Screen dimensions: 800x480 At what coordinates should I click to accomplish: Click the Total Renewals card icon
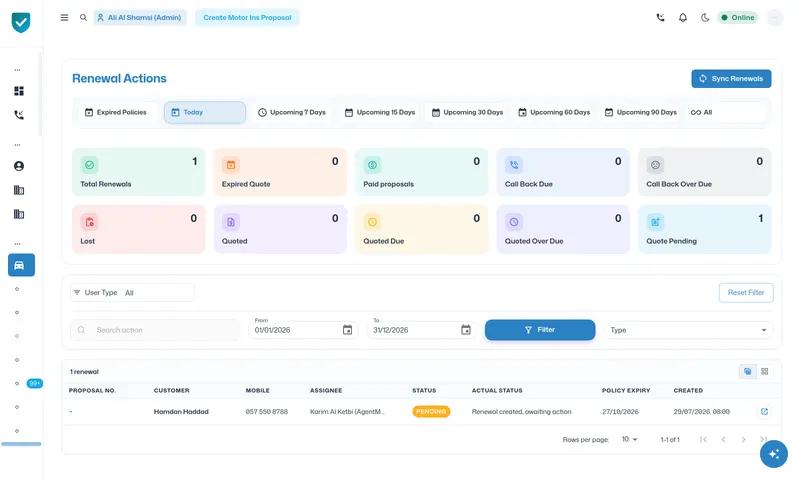pos(89,165)
